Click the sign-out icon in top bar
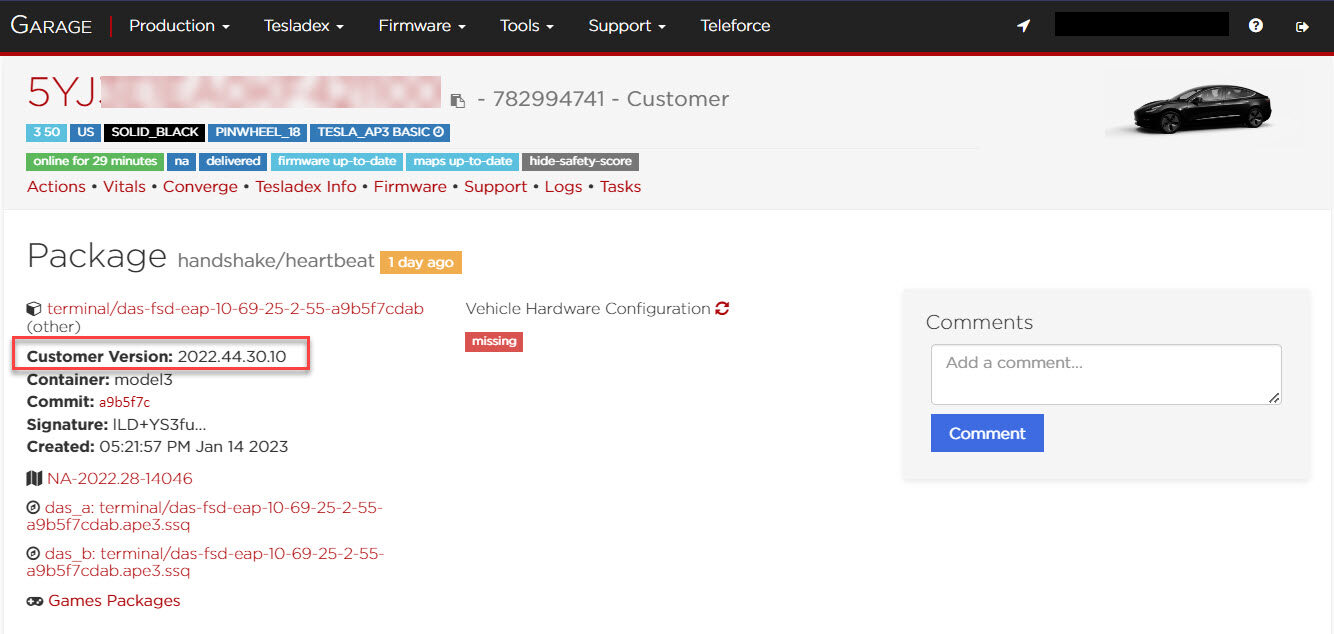The width and height of the screenshot is (1334, 634). [1302, 26]
